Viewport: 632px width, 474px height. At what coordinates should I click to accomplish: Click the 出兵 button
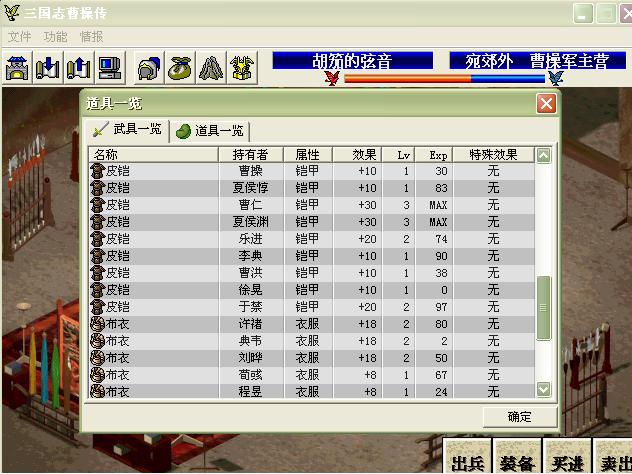pyautogui.click(x=468, y=464)
